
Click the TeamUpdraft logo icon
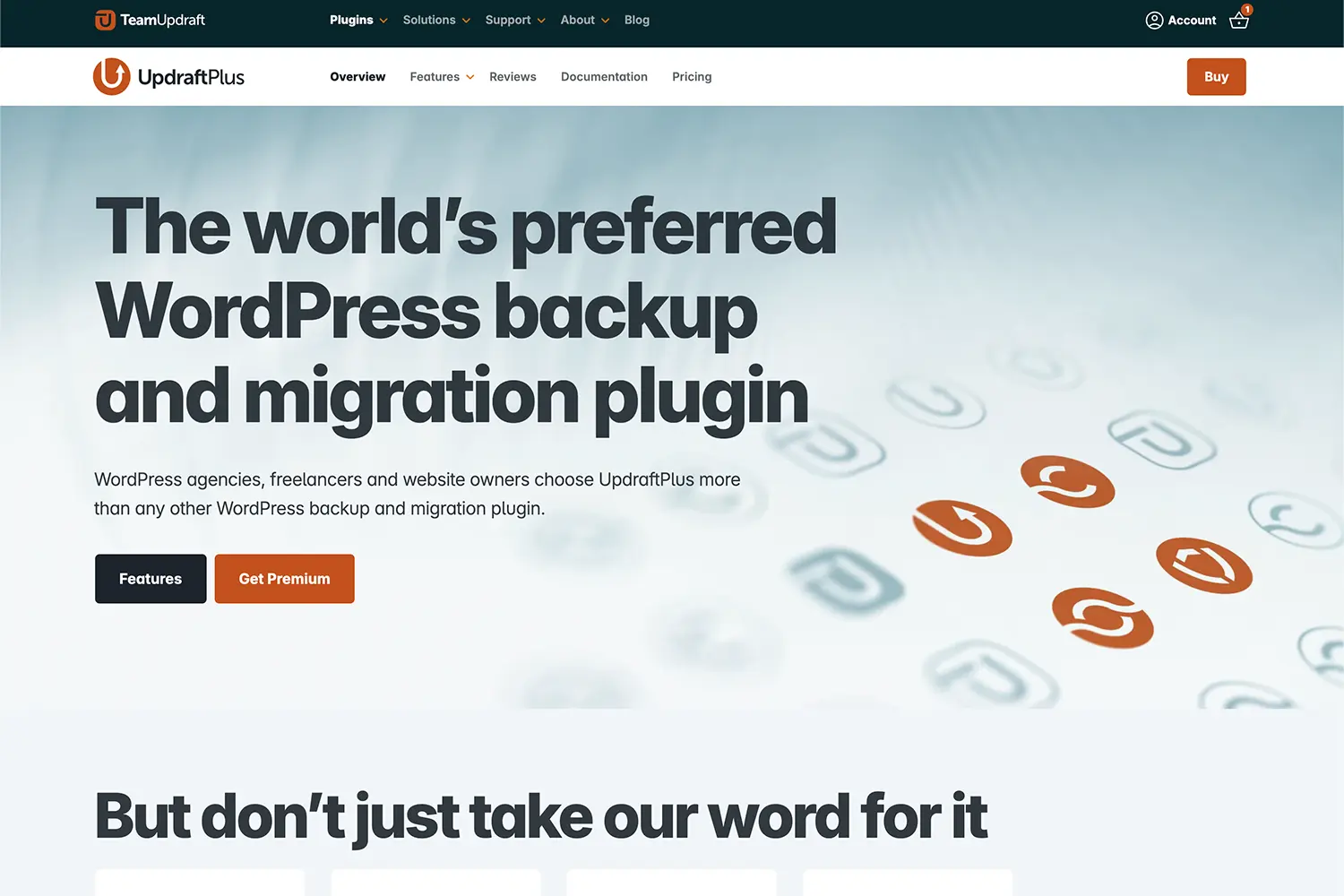[105, 20]
